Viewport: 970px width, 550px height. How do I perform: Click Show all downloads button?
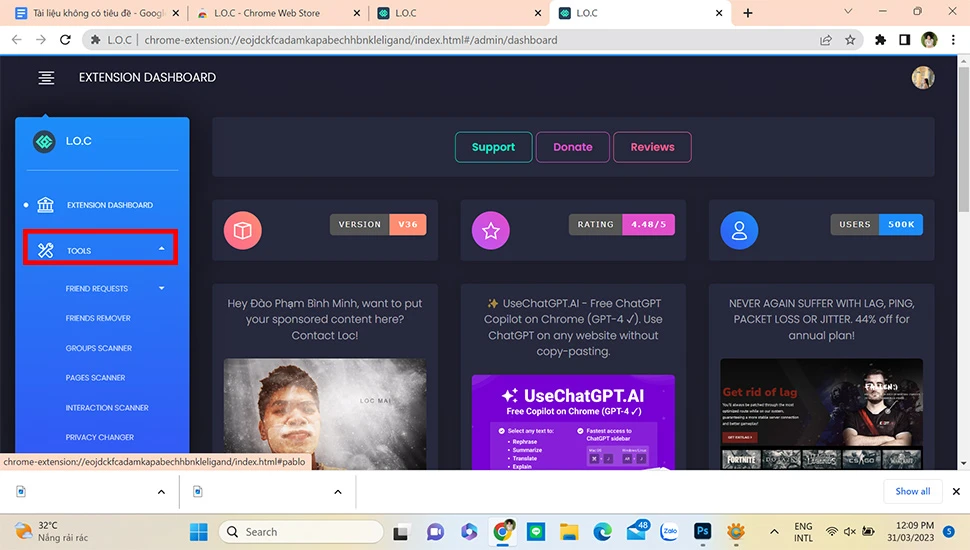[912, 491]
